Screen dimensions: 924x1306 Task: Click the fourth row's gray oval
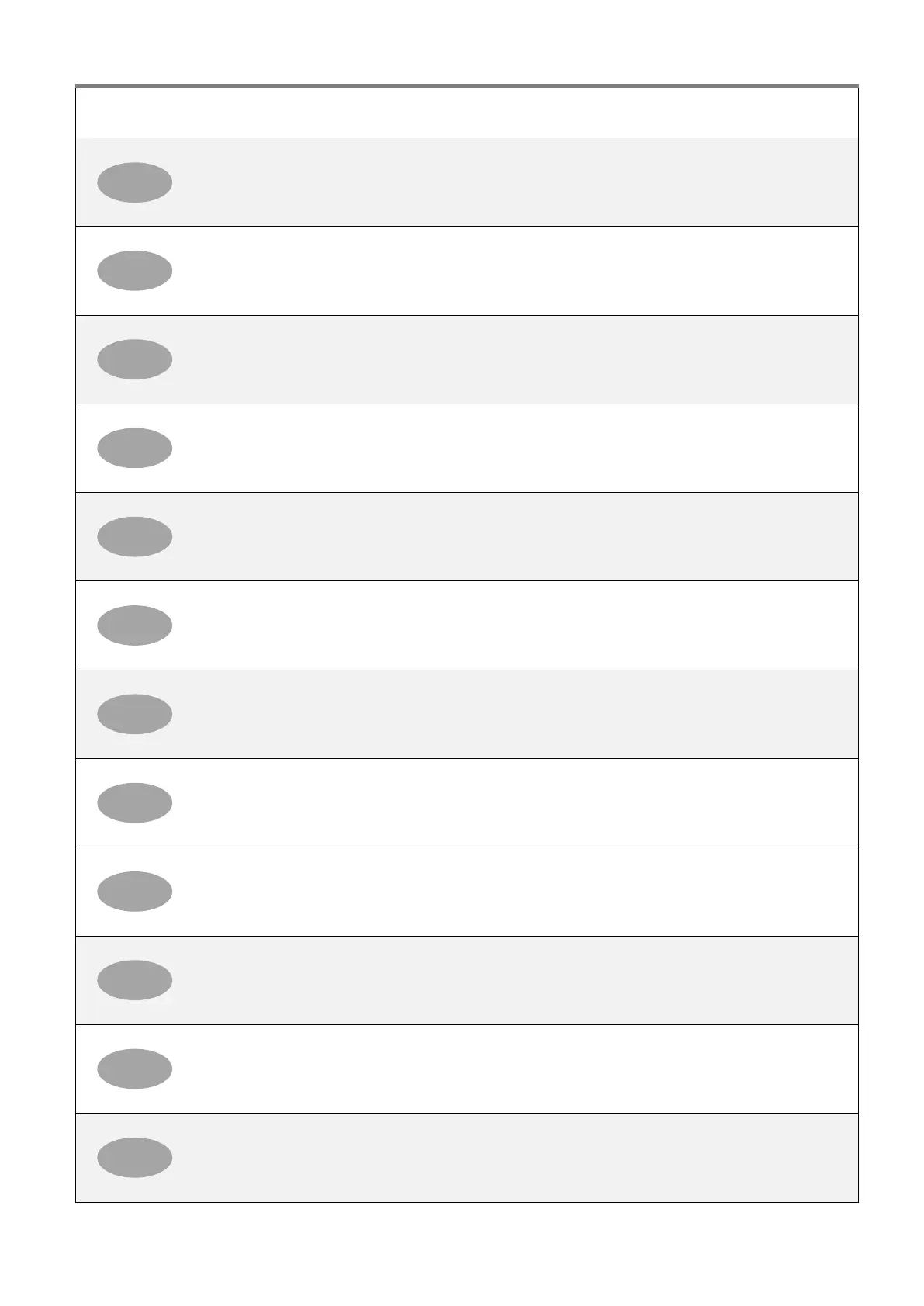pos(134,448)
